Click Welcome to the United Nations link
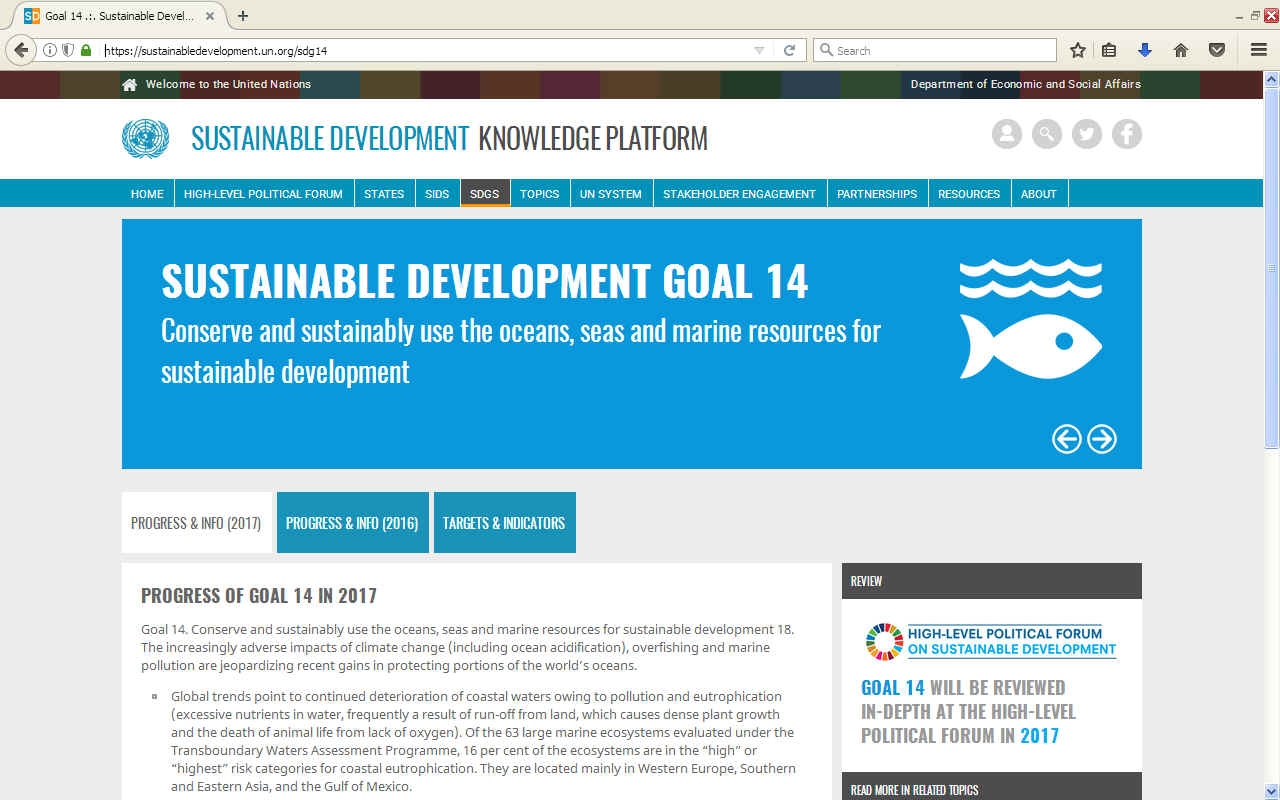Image resolution: width=1280 pixels, height=800 pixels. (x=228, y=84)
